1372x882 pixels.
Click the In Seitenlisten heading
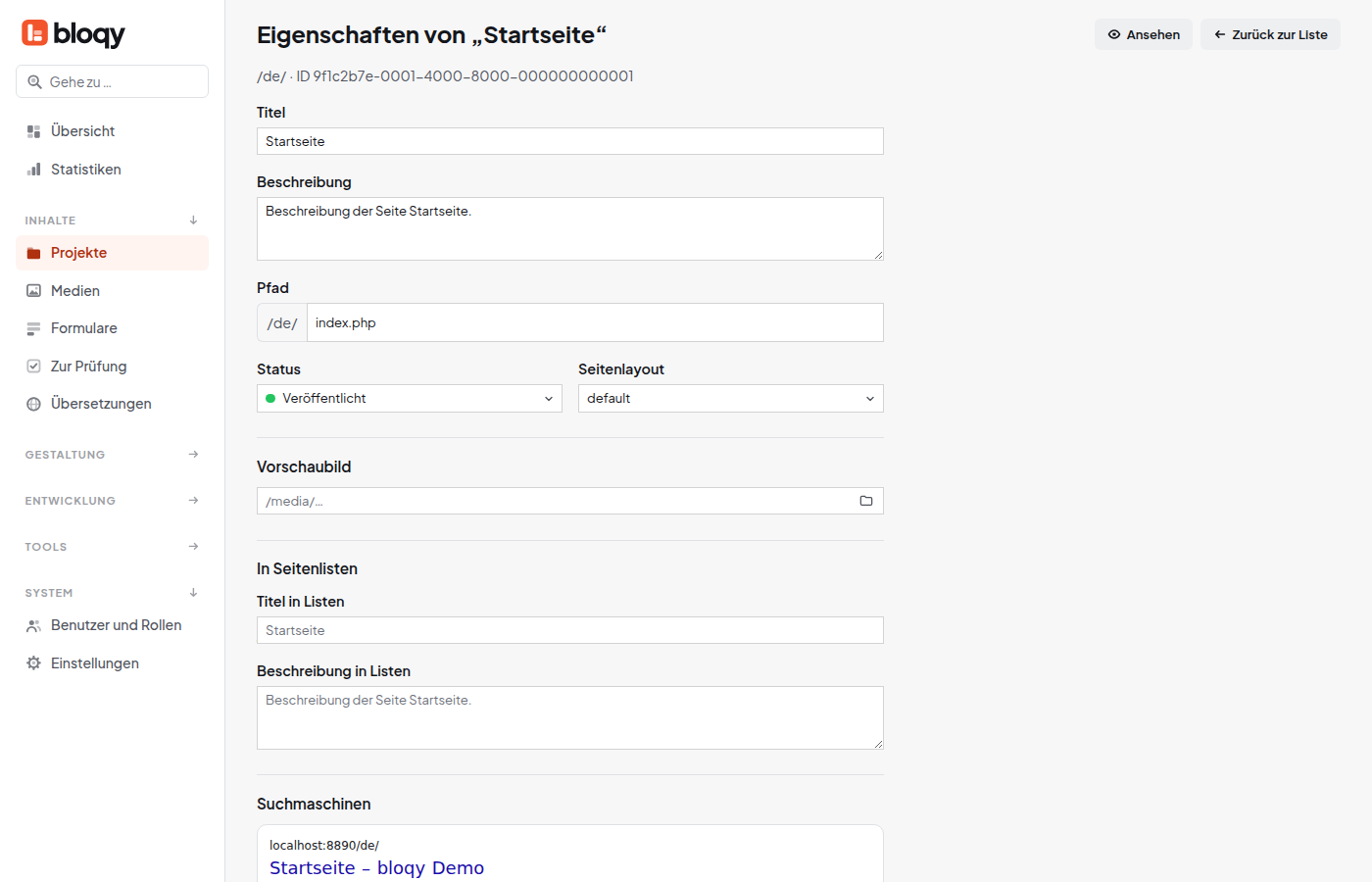pyautogui.click(x=307, y=568)
